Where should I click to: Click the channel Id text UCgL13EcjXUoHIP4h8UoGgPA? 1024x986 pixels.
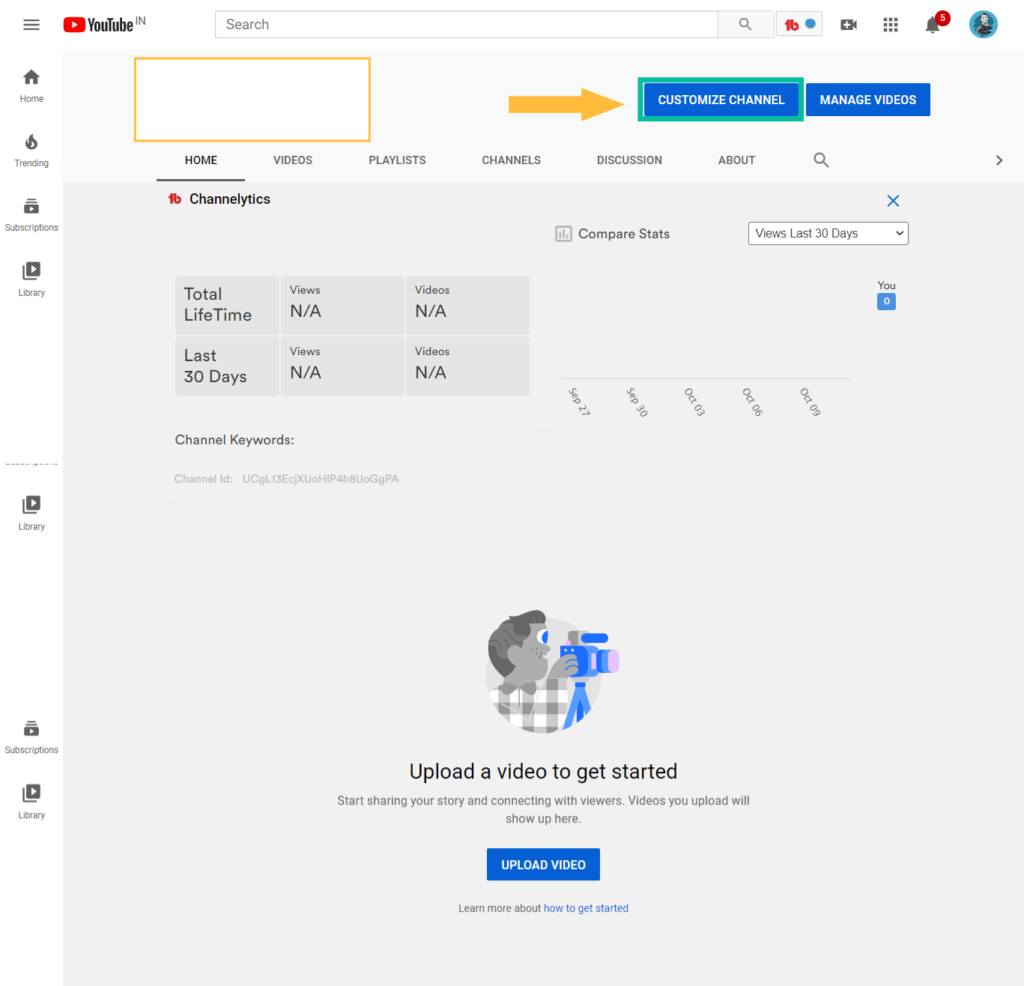coord(320,479)
